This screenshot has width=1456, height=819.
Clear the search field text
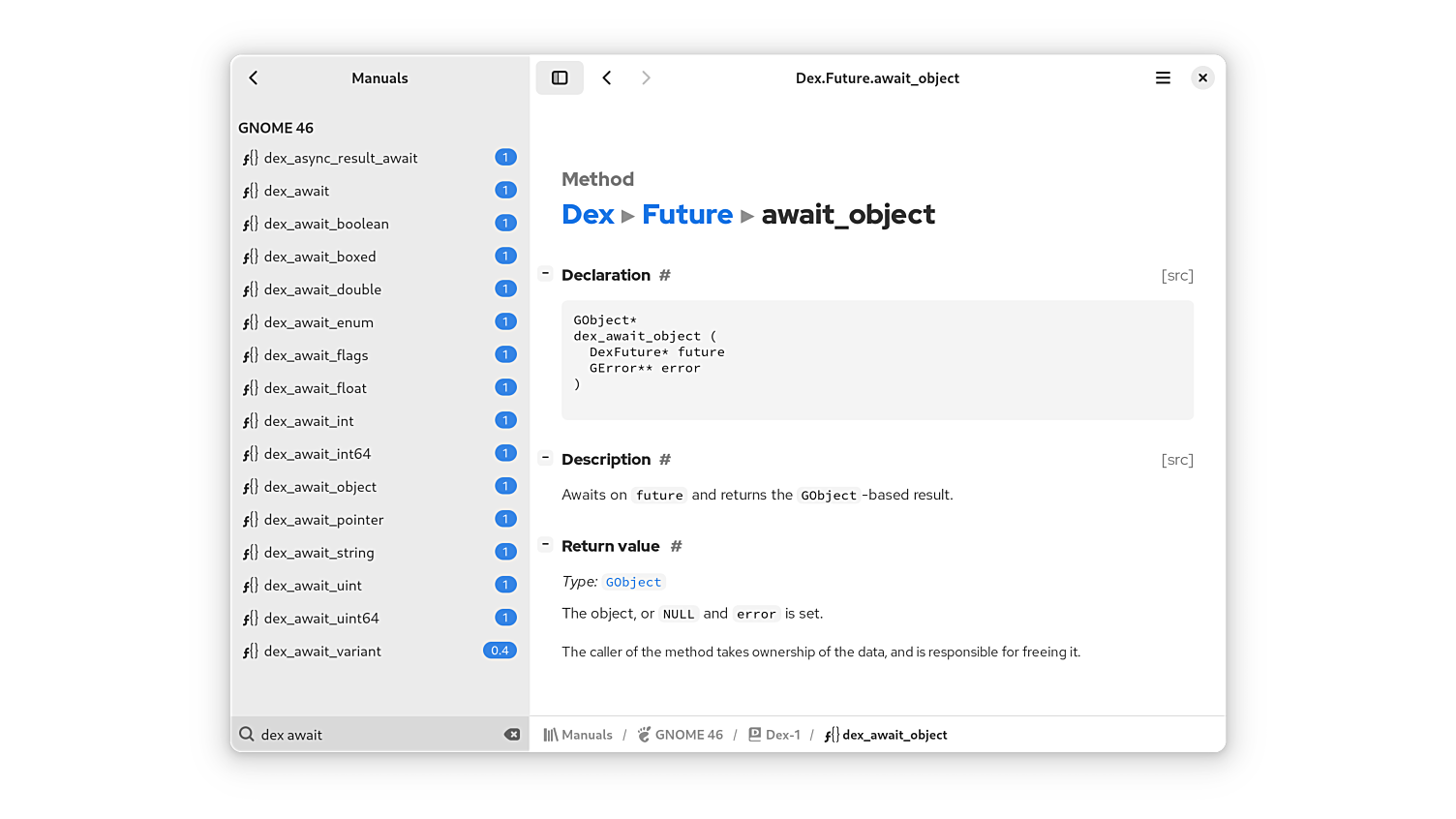point(512,735)
